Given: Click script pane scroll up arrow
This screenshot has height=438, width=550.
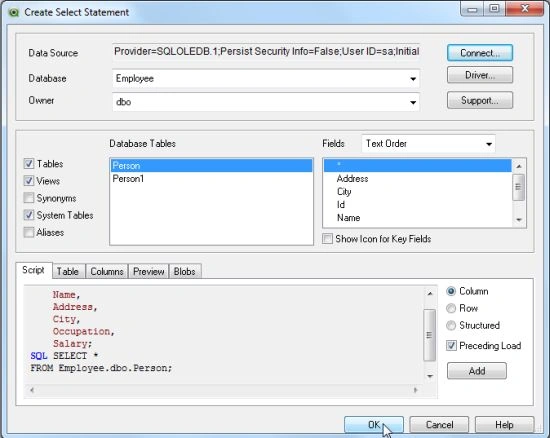Looking at the screenshot, I should (430, 293).
